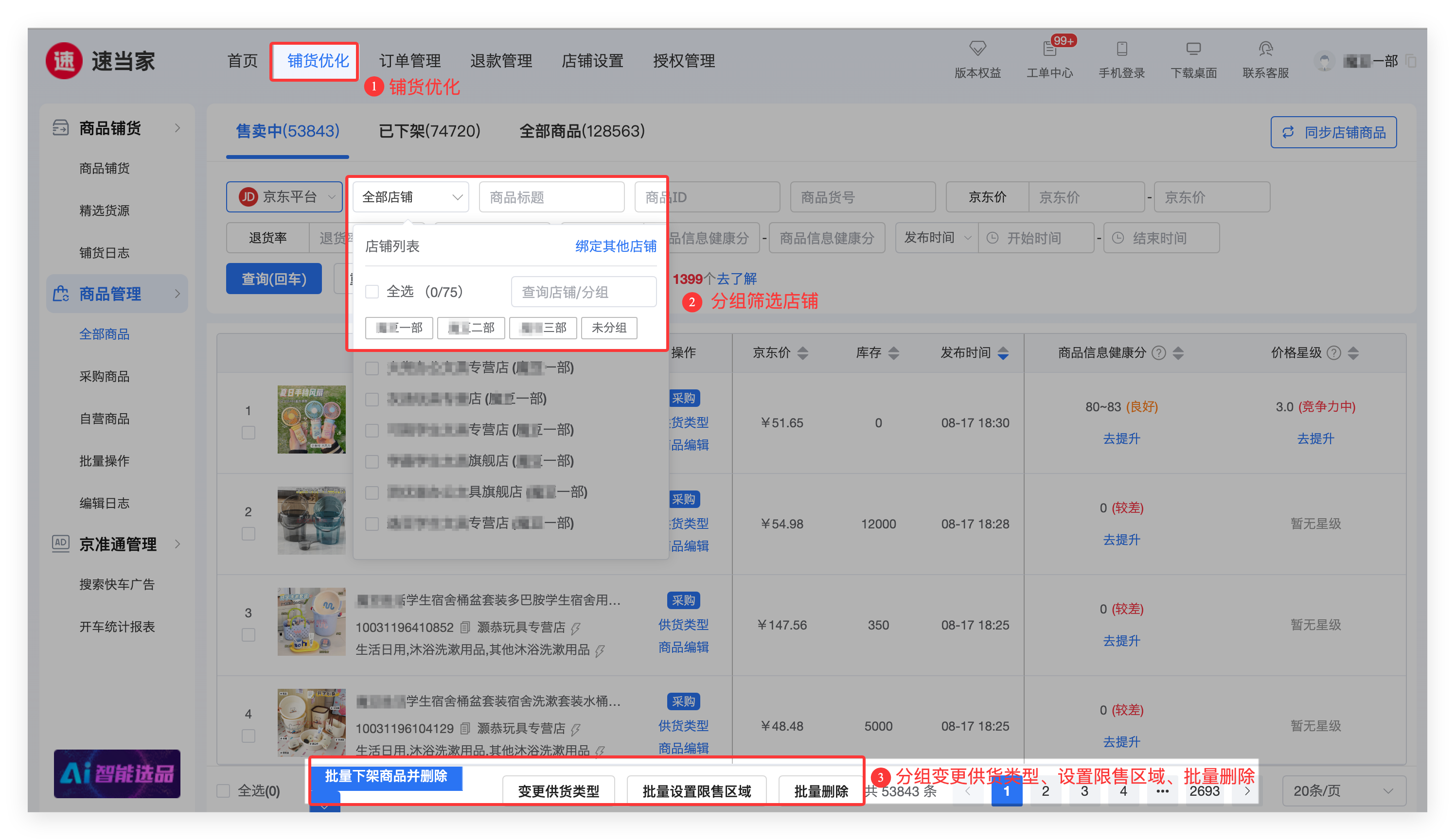Open 工单中心 ticket center icon
Image resolution: width=1455 pixels, height=840 pixels.
1049,50
